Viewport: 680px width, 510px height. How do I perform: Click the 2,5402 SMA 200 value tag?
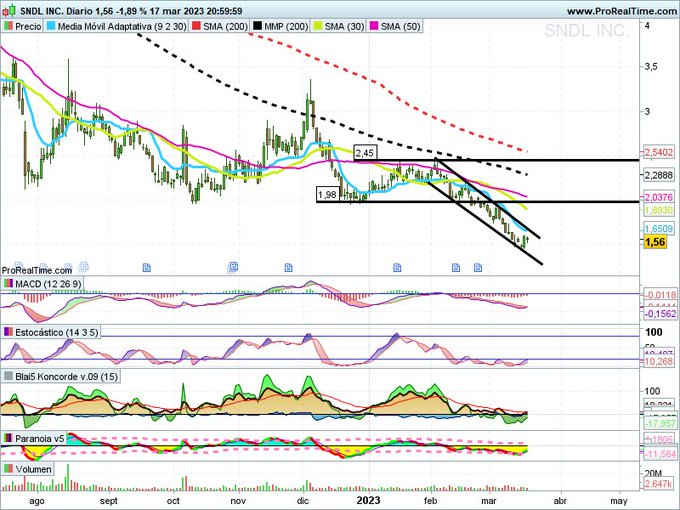[658, 152]
